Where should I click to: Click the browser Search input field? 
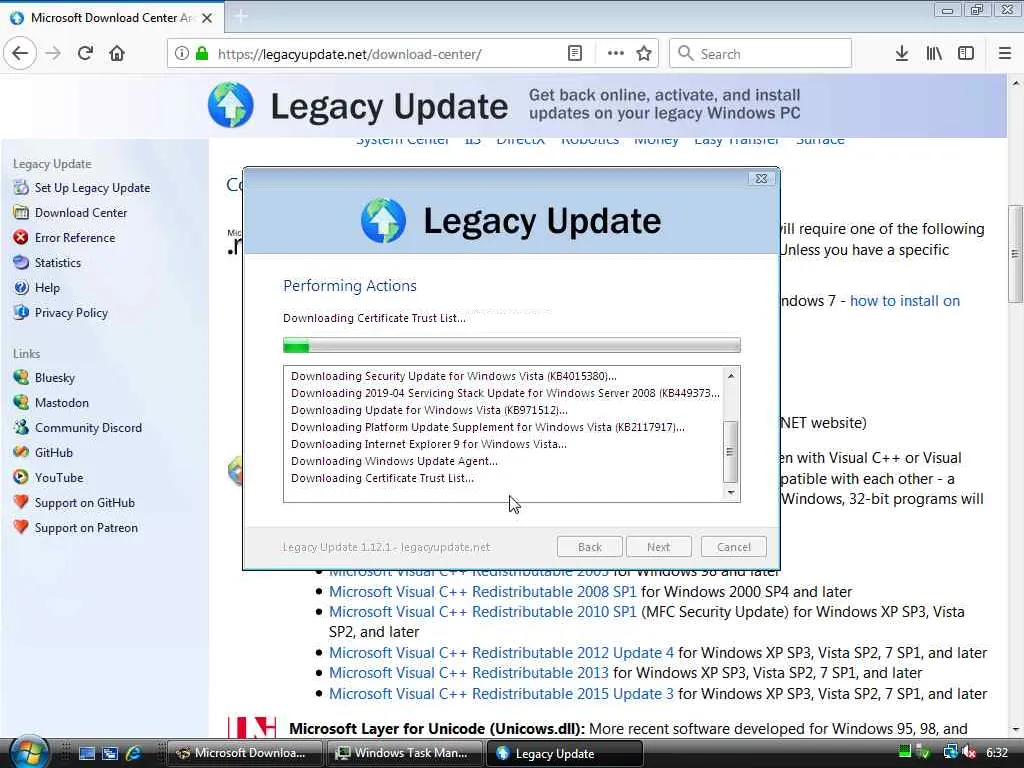pyautogui.click(x=761, y=54)
